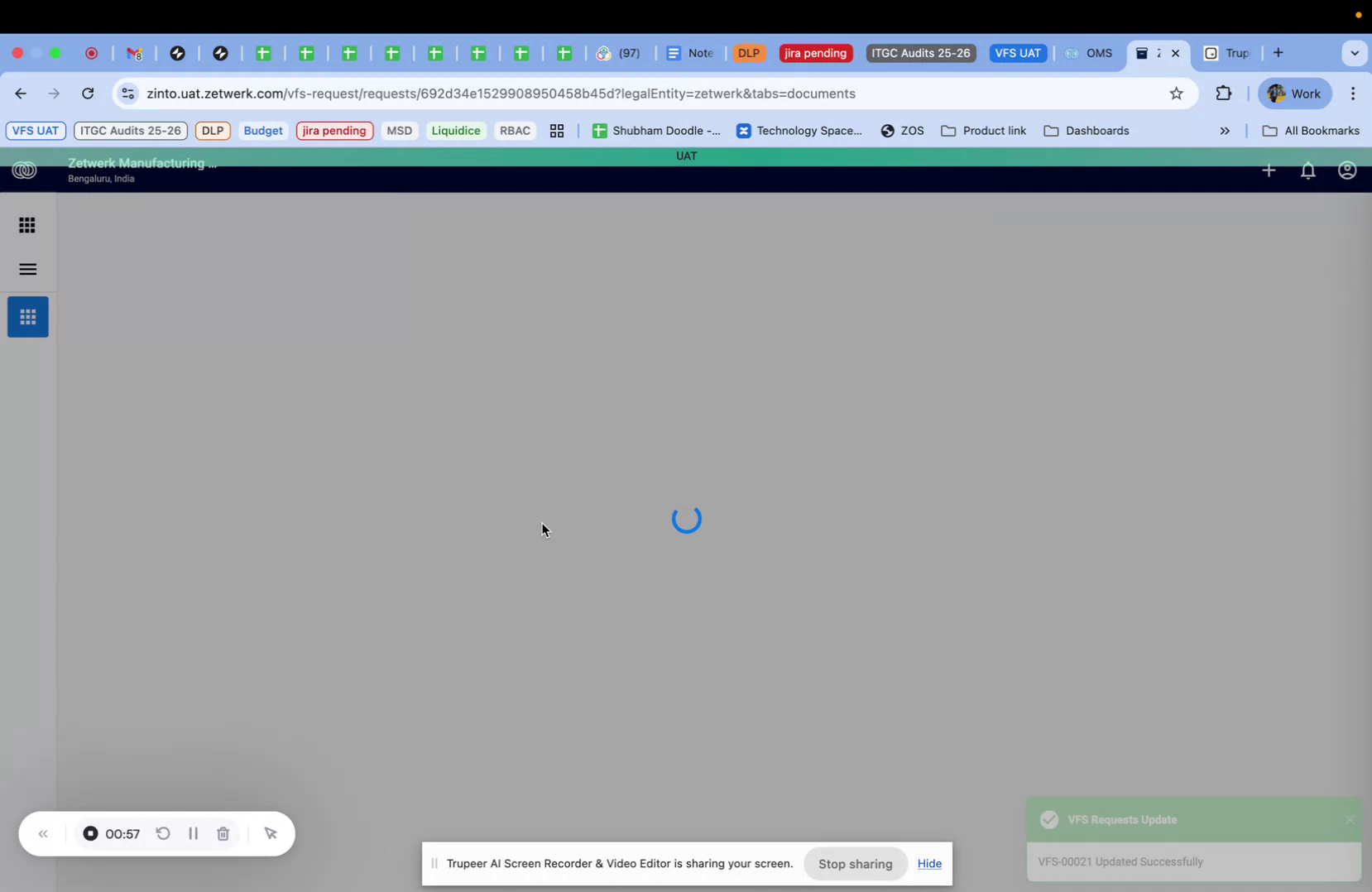Dismiss the VFS Requests Update toast
The height and width of the screenshot is (892, 1372).
1350,819
